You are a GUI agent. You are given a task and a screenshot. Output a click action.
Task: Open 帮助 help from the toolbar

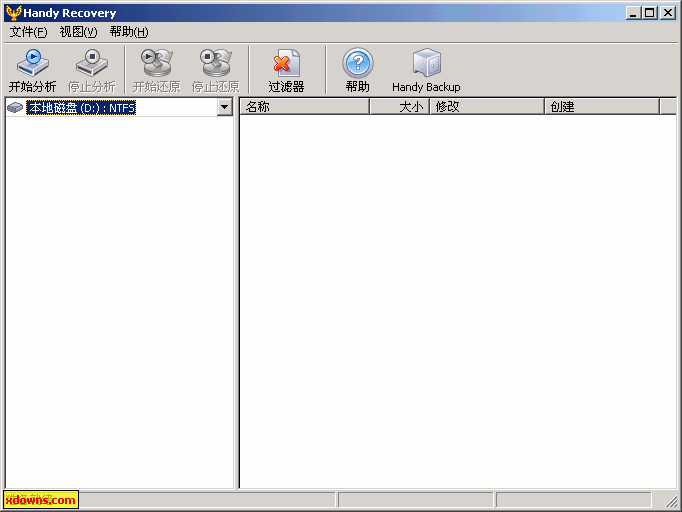coord(358,70)
